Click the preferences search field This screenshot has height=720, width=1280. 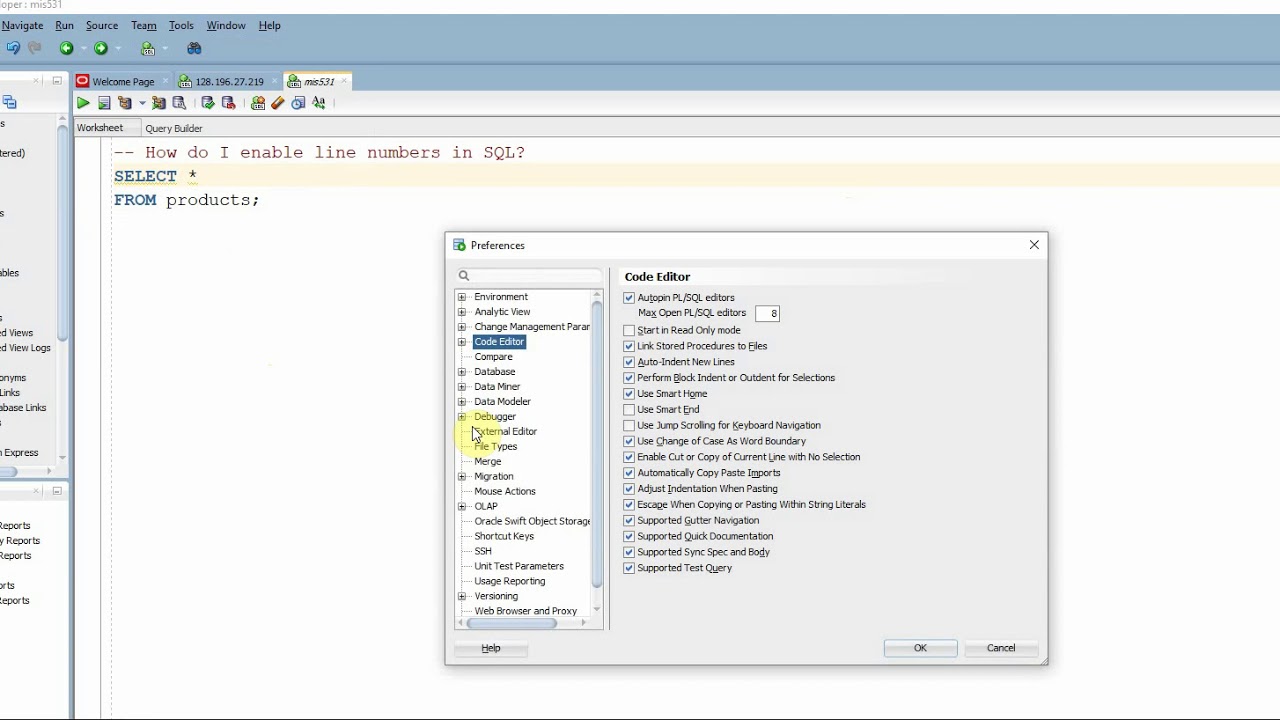tap(529, 275)
